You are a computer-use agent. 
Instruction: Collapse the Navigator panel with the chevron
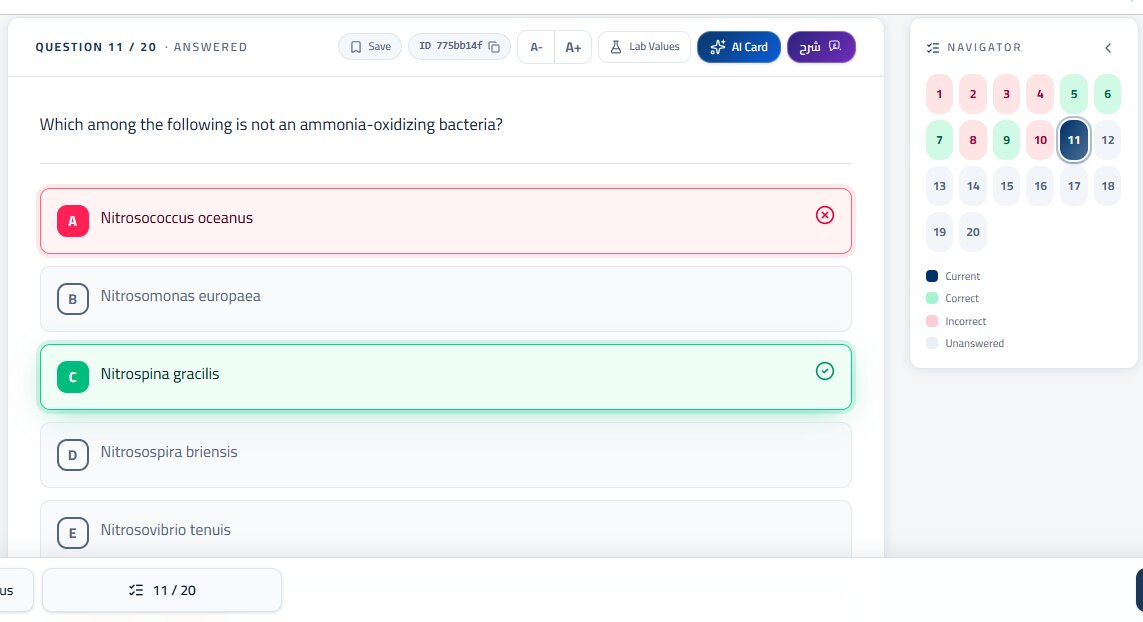(x=1108, y=47)
